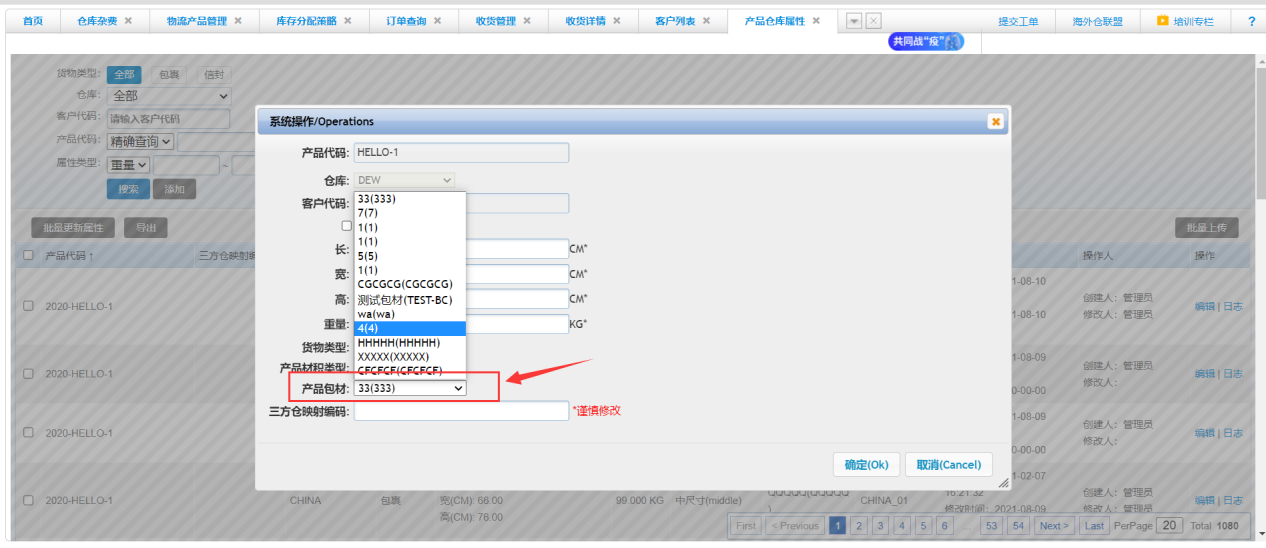The image size is (1266, 548).
Task: Toggle the select-all checkbox in table header
Action: click(x=28, y=256)
